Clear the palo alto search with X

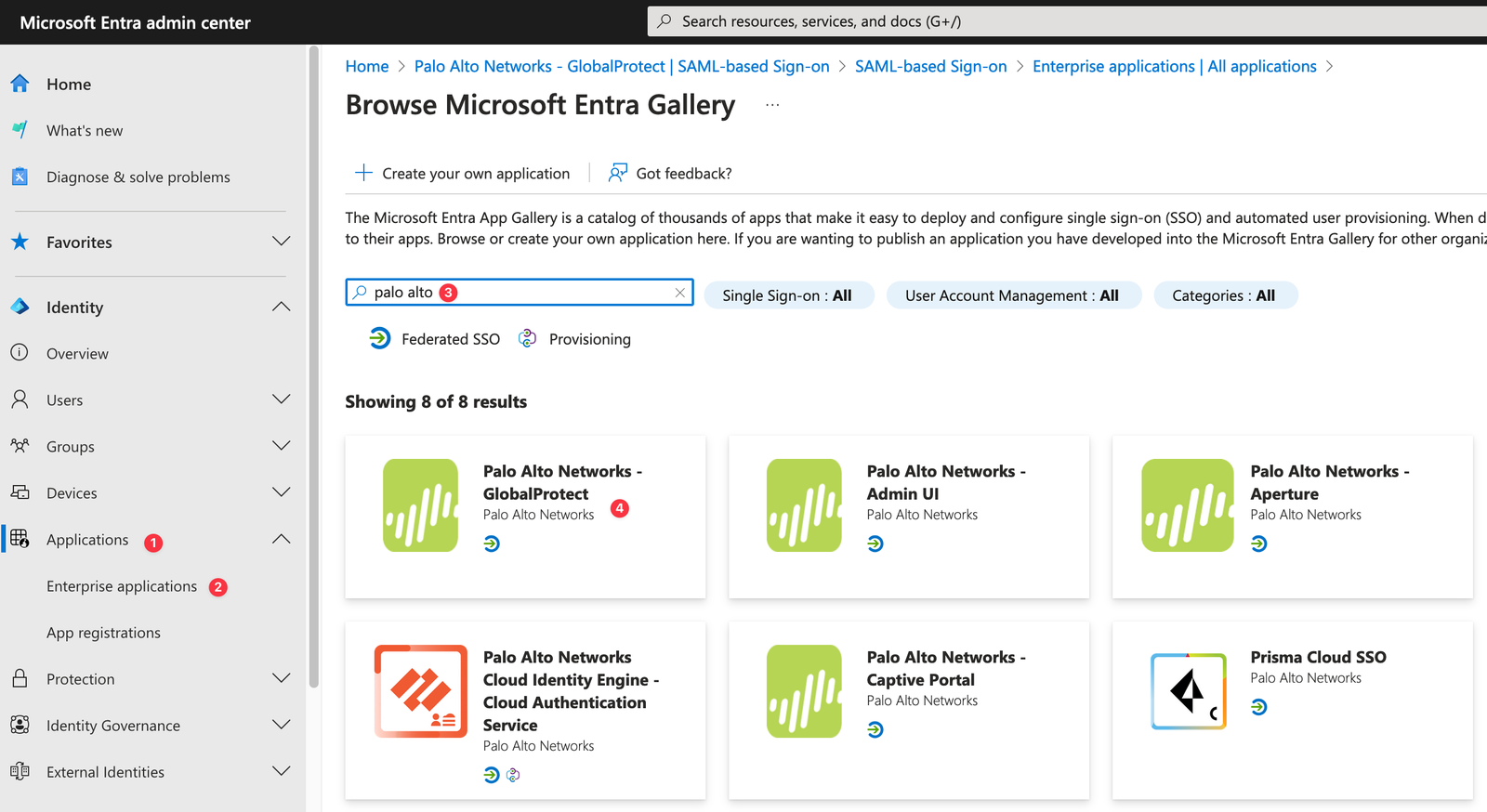(679, 293)
